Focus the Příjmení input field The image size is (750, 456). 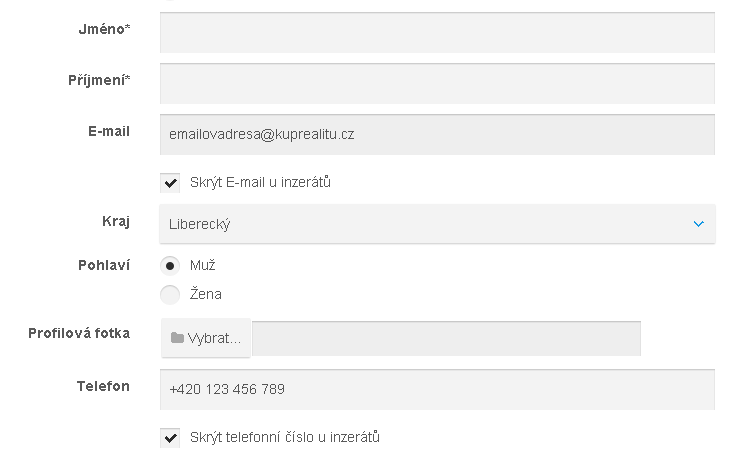tap(436, 84)
